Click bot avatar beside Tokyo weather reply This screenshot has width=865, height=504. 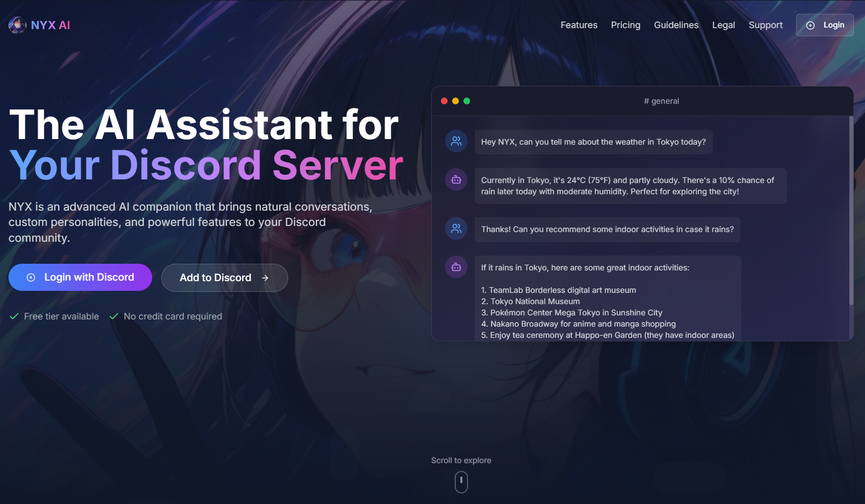click(x=456, y=179)
